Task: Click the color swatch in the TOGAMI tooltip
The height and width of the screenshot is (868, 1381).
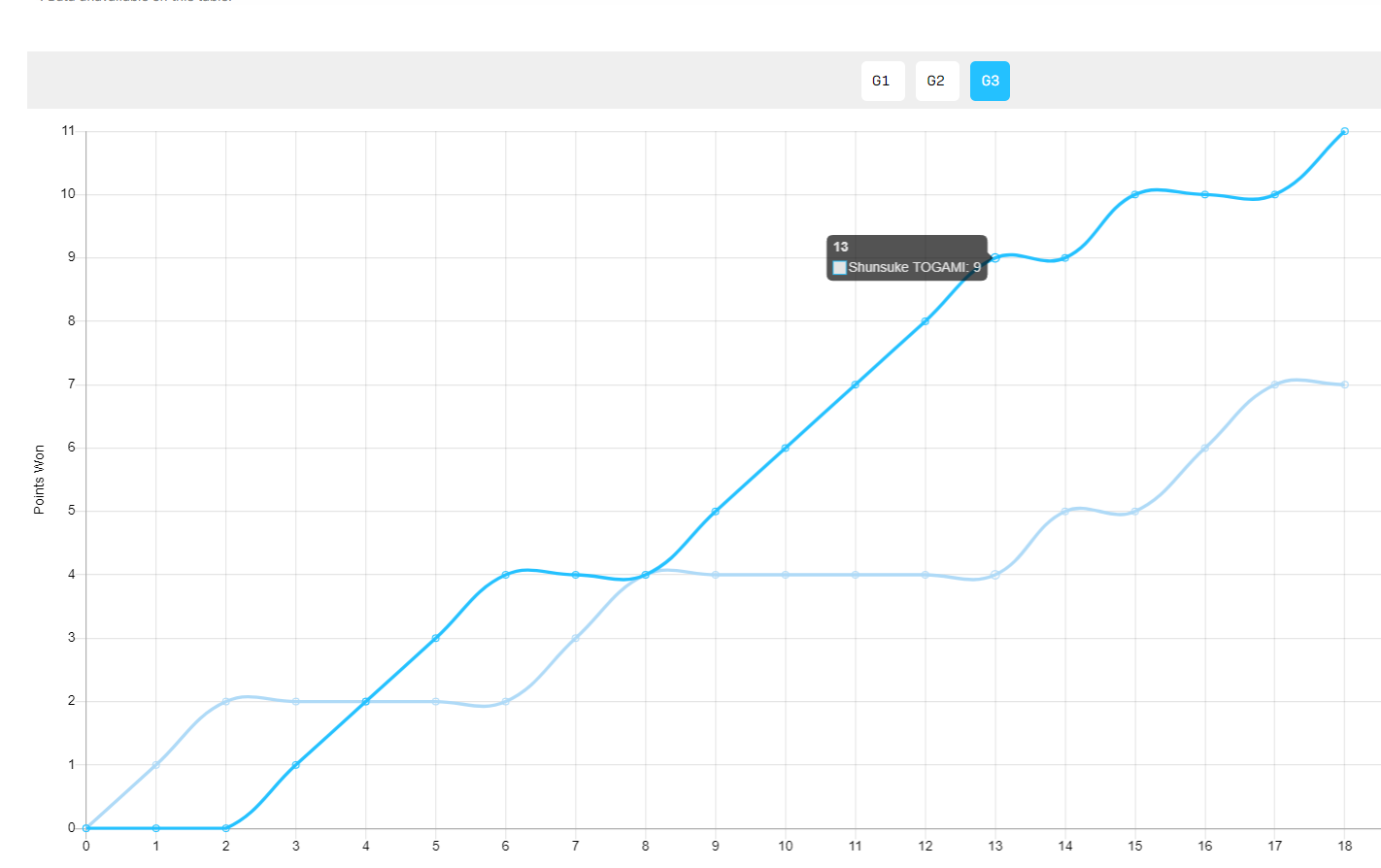Action: tap(840, 268)
